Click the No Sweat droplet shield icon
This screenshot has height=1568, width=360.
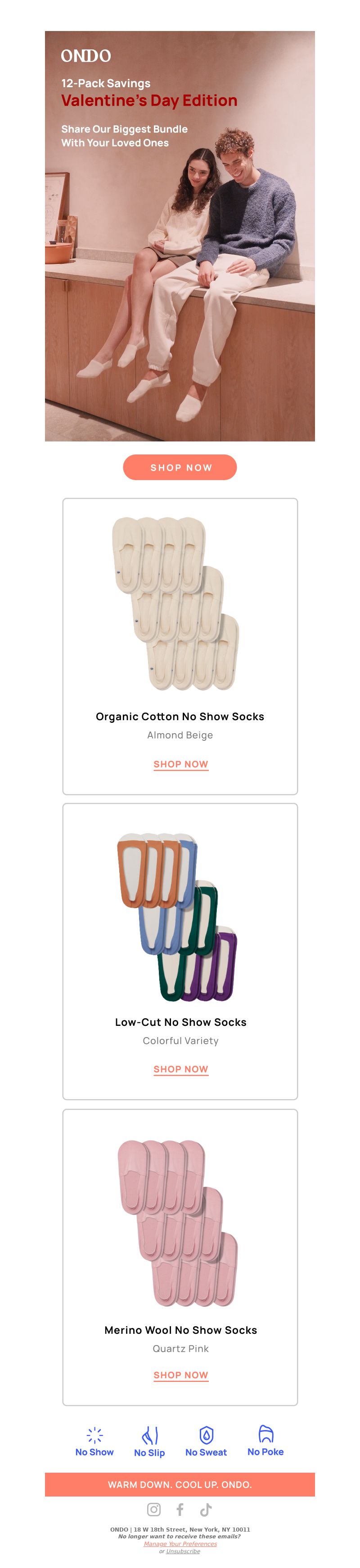[x=207, y=1434]
